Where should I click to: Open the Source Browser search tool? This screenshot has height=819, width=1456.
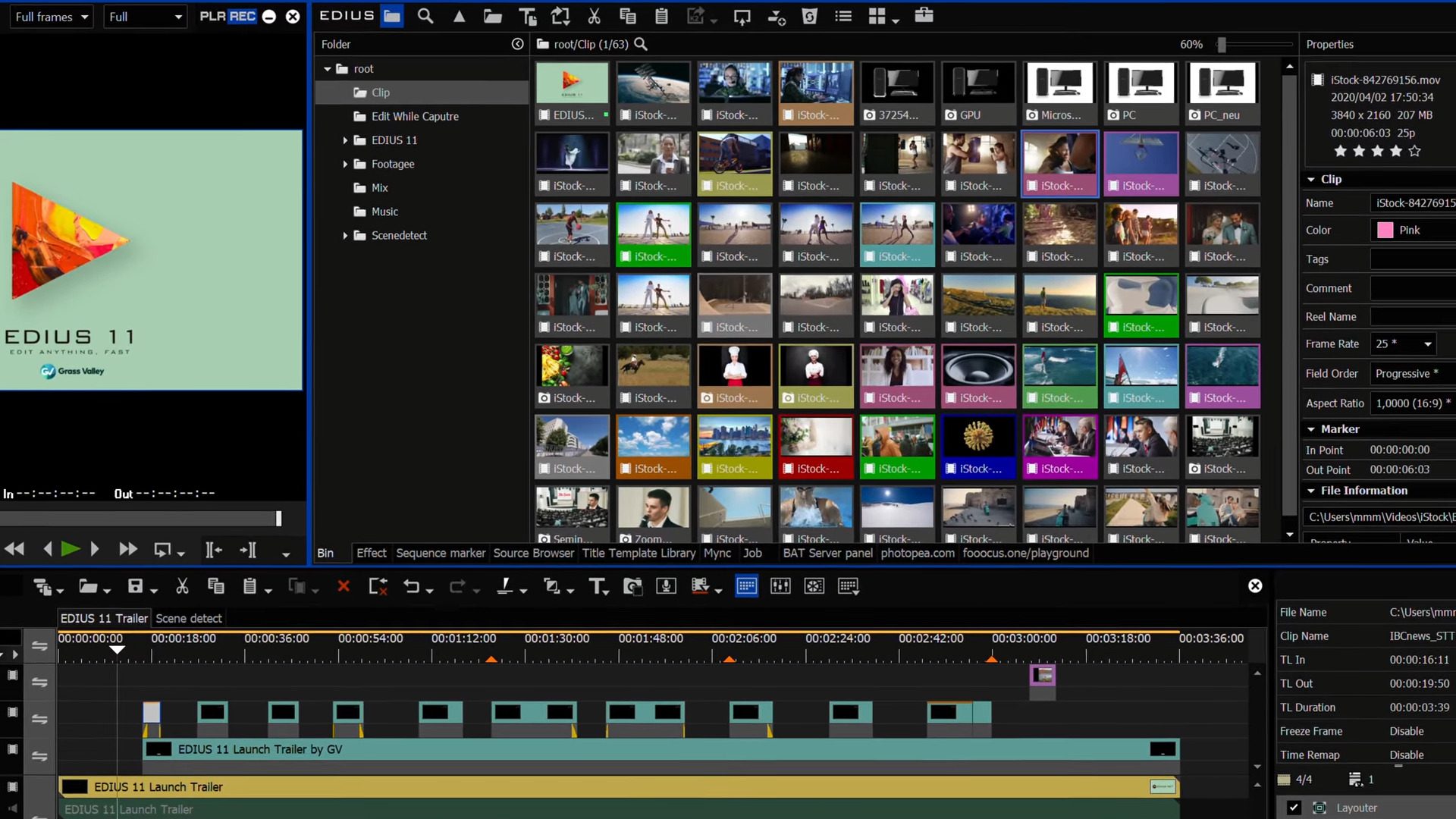tap(425, 15)
